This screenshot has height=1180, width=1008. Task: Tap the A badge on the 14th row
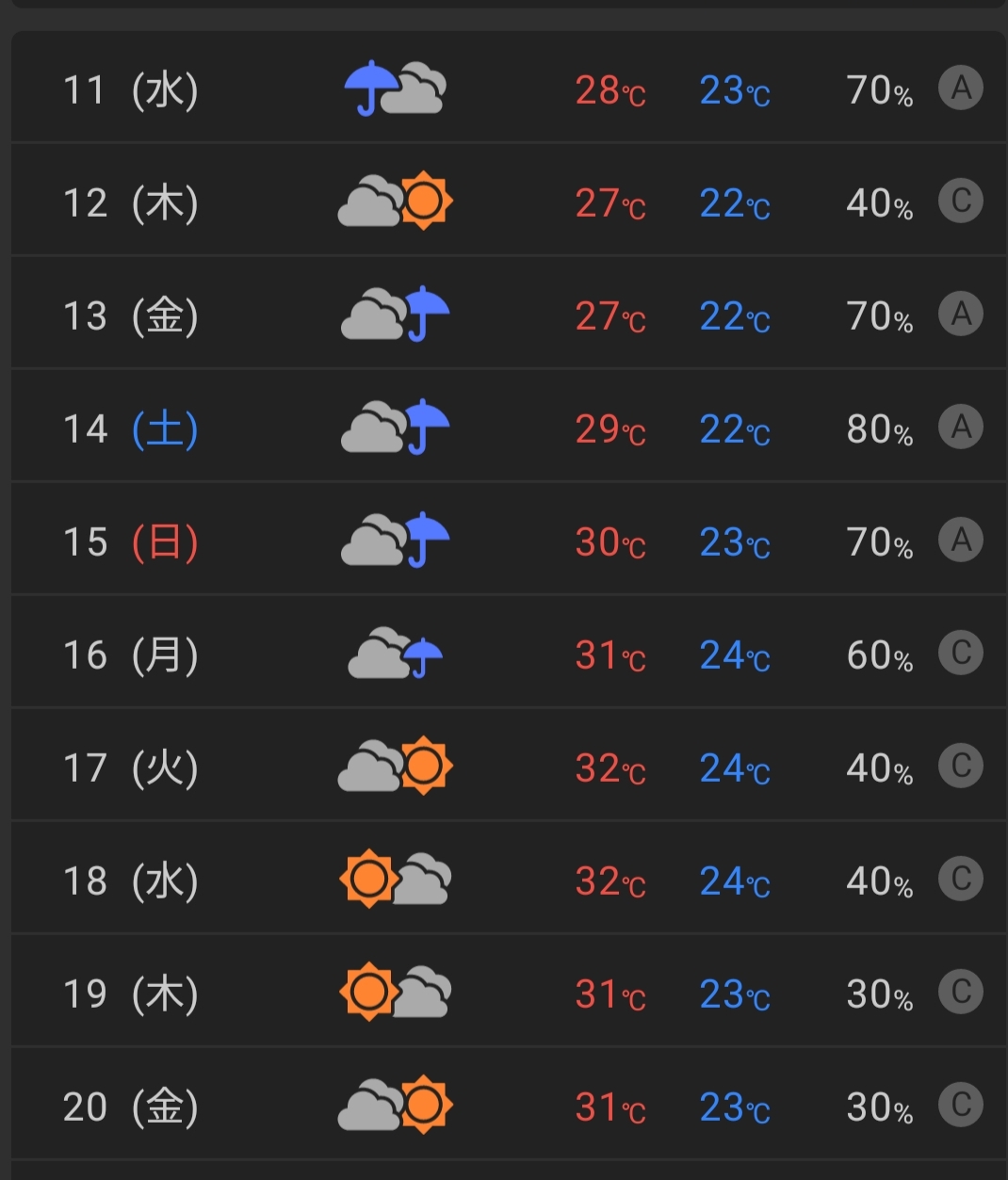point(961,427)
